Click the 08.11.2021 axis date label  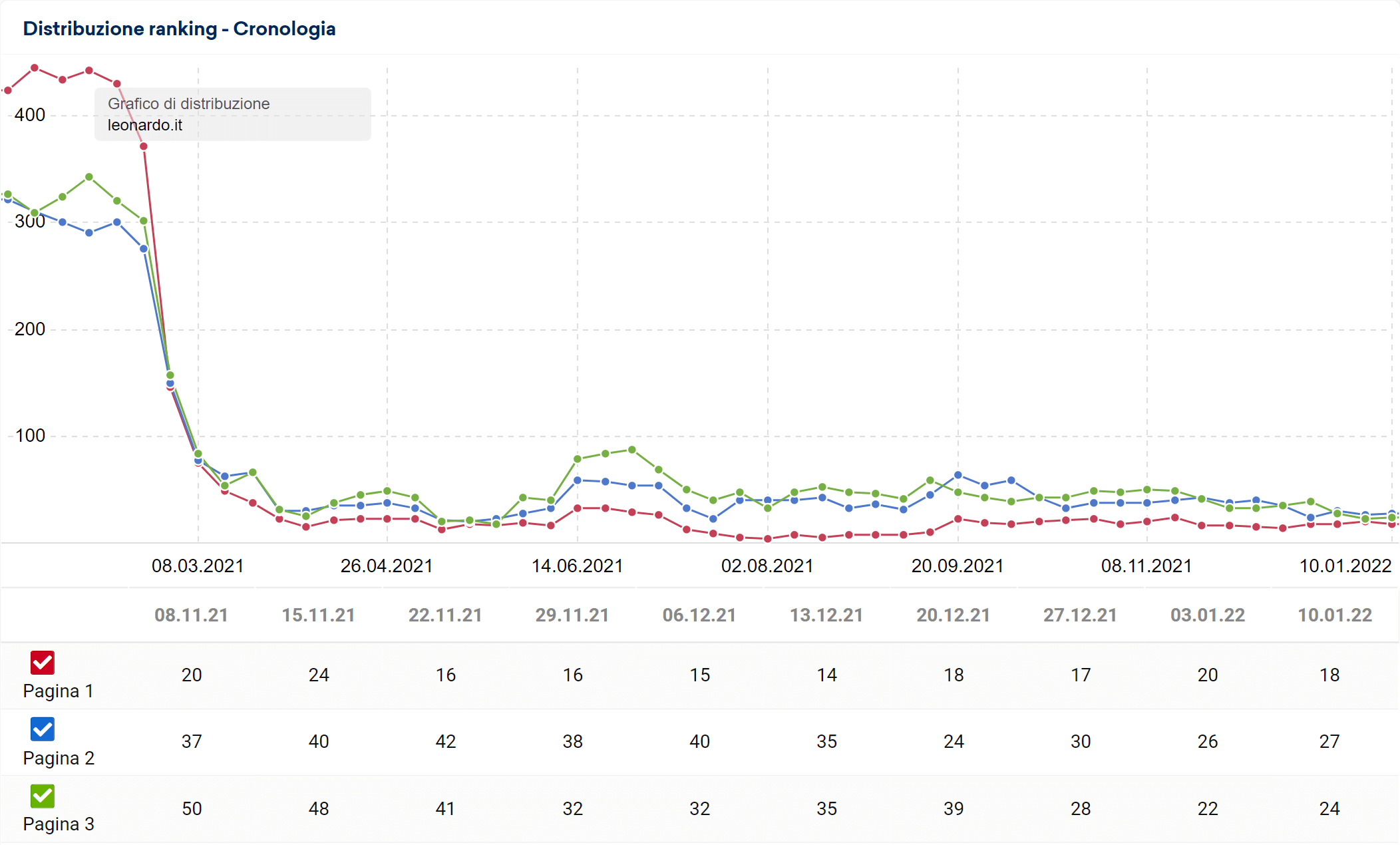coord(1146,566)
